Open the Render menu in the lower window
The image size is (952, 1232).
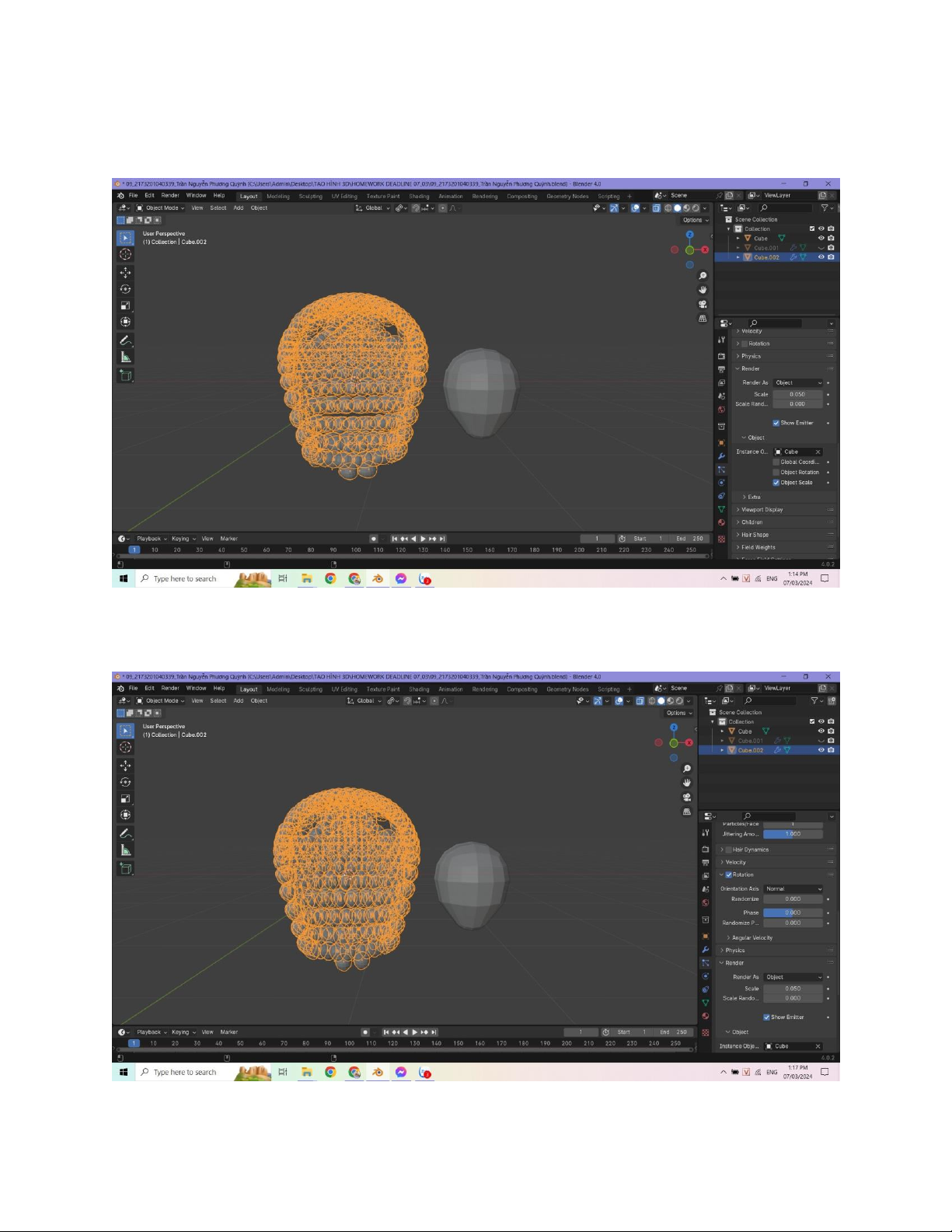170,689
